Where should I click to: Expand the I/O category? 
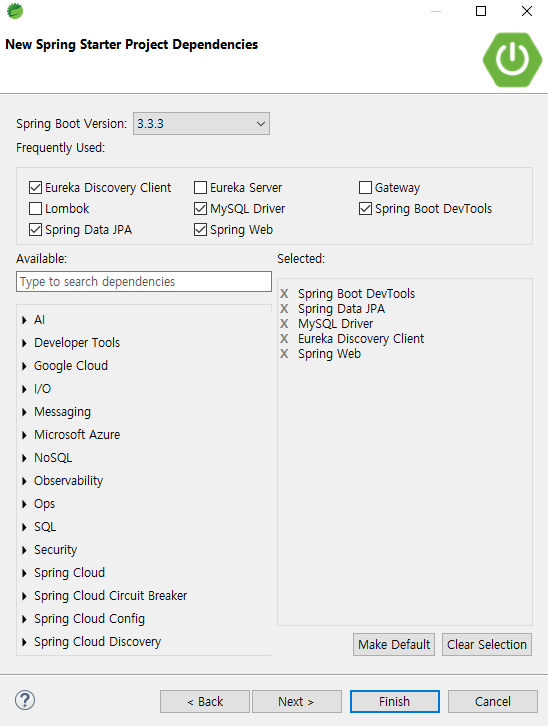25,389
